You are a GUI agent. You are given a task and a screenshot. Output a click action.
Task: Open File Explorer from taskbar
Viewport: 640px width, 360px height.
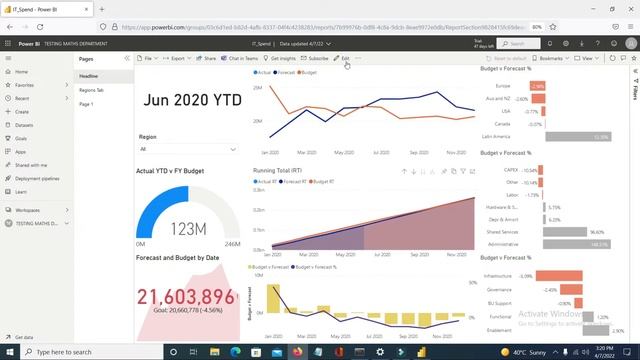point(214,352)
